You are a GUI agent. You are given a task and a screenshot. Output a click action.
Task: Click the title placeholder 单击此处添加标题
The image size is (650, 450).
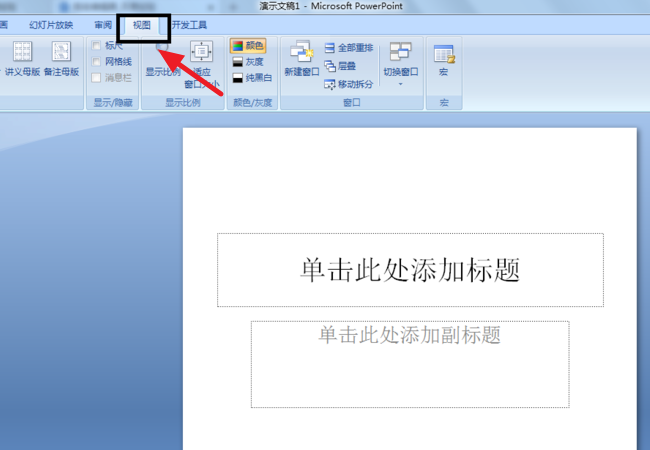(x=410, y=270)
